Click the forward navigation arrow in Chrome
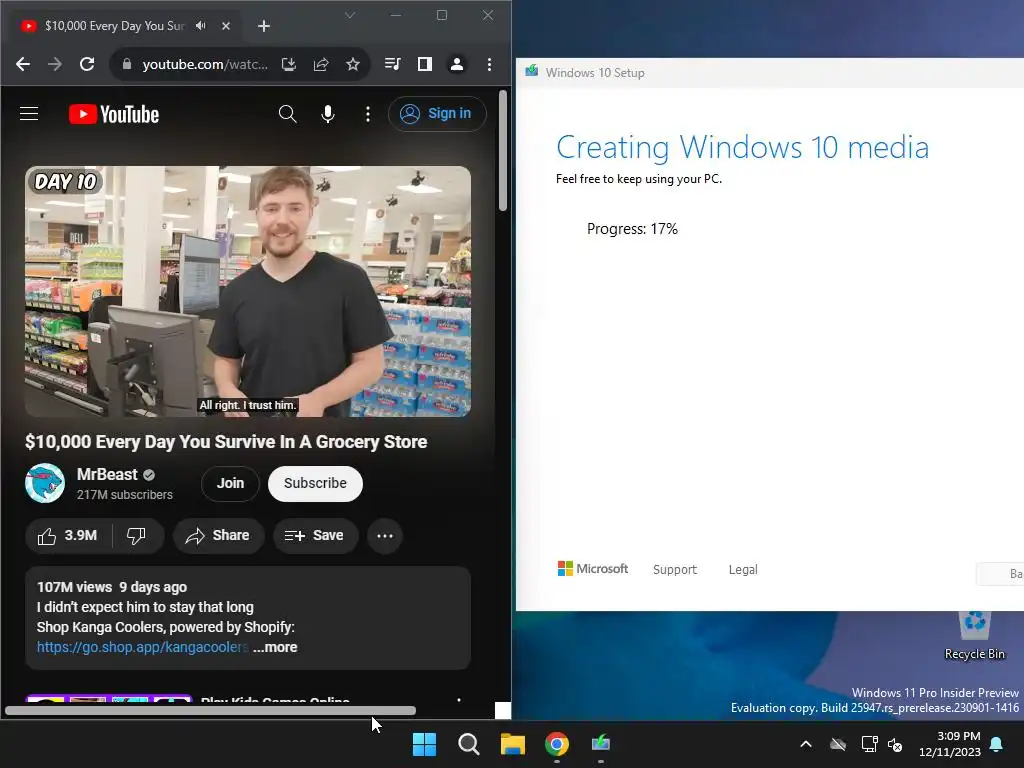The width and height of the screenshot is (1024, 768). [55, 64]
